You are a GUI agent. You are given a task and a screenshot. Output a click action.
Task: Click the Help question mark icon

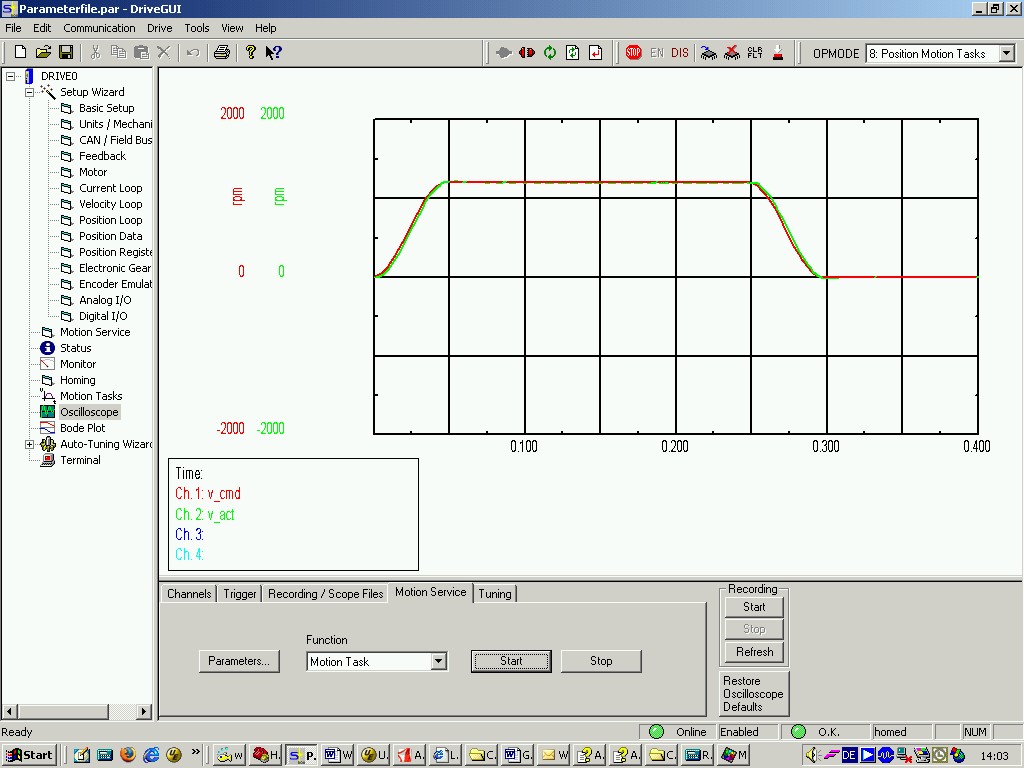251,53
